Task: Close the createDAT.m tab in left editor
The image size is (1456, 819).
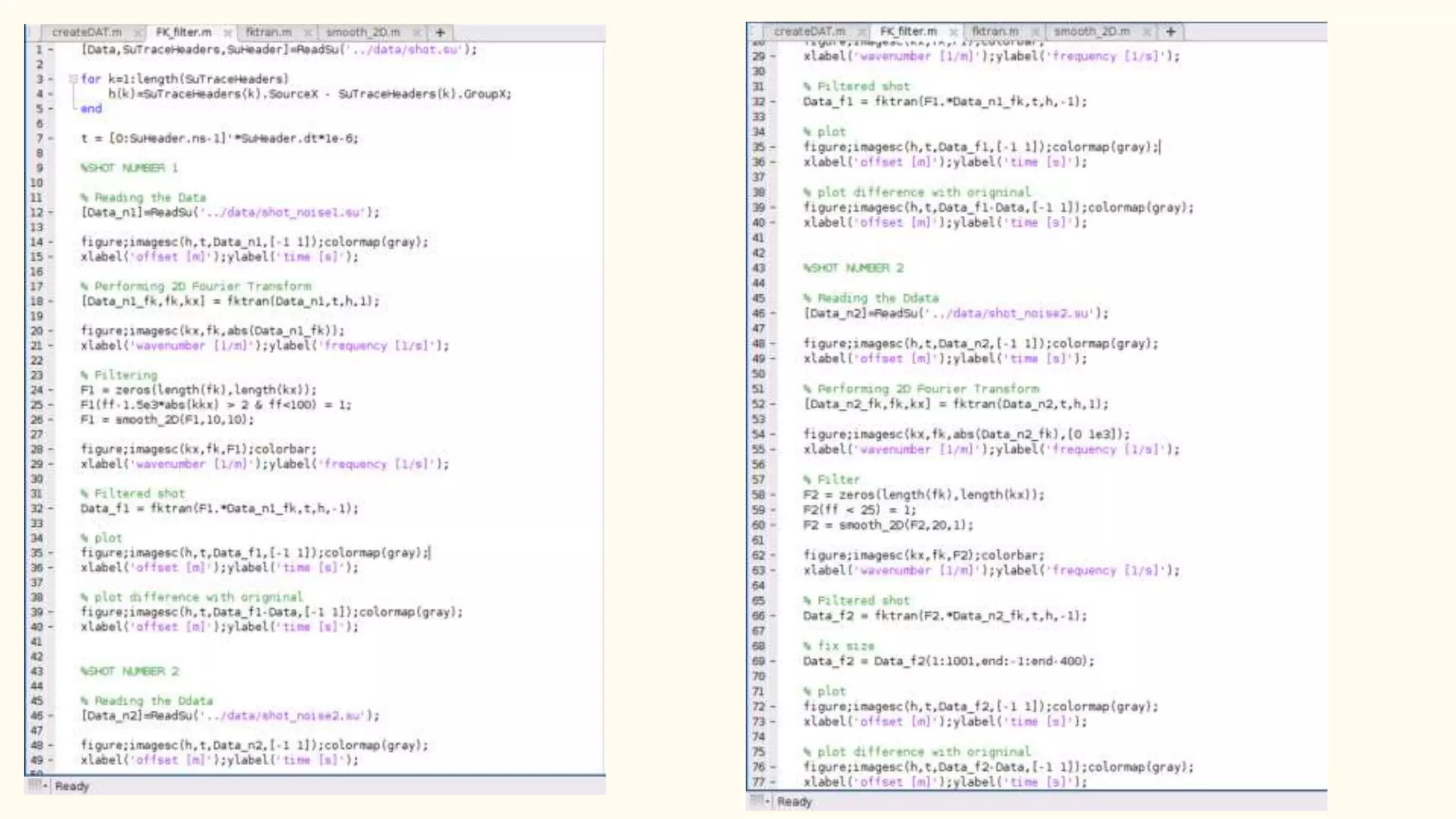Action: (137, 33)
